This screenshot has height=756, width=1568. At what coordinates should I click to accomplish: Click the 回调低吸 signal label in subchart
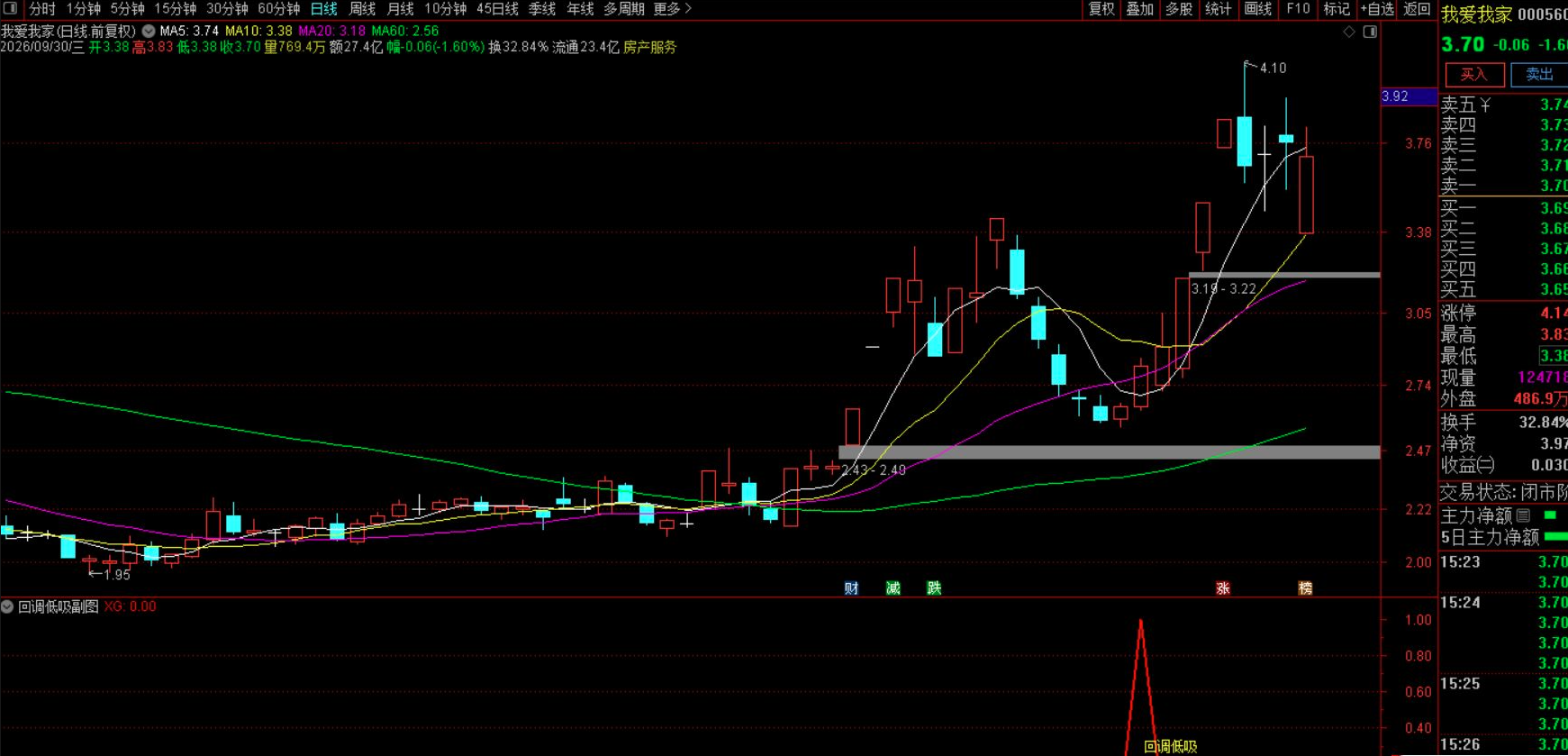pos(1171,746)
